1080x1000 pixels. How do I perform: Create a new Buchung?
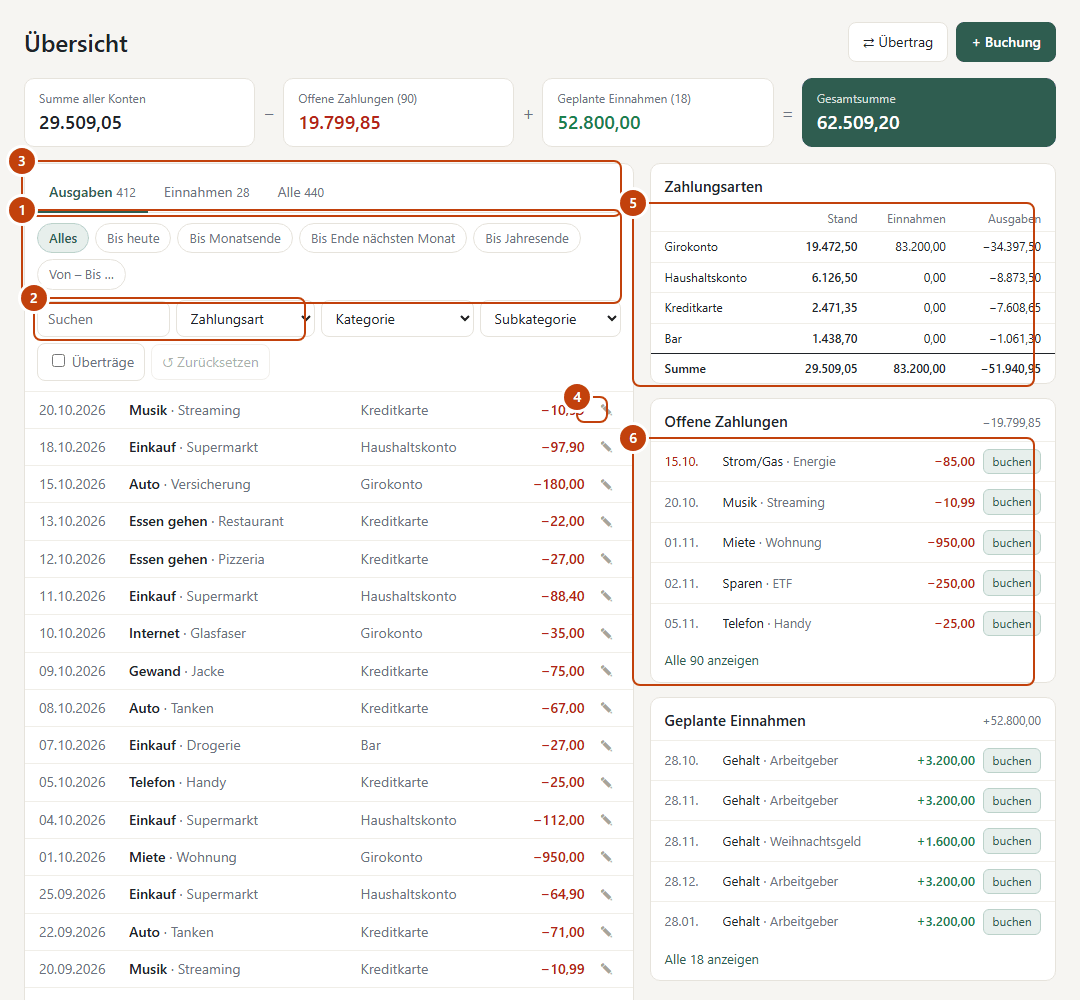(x=1006, y=42)
